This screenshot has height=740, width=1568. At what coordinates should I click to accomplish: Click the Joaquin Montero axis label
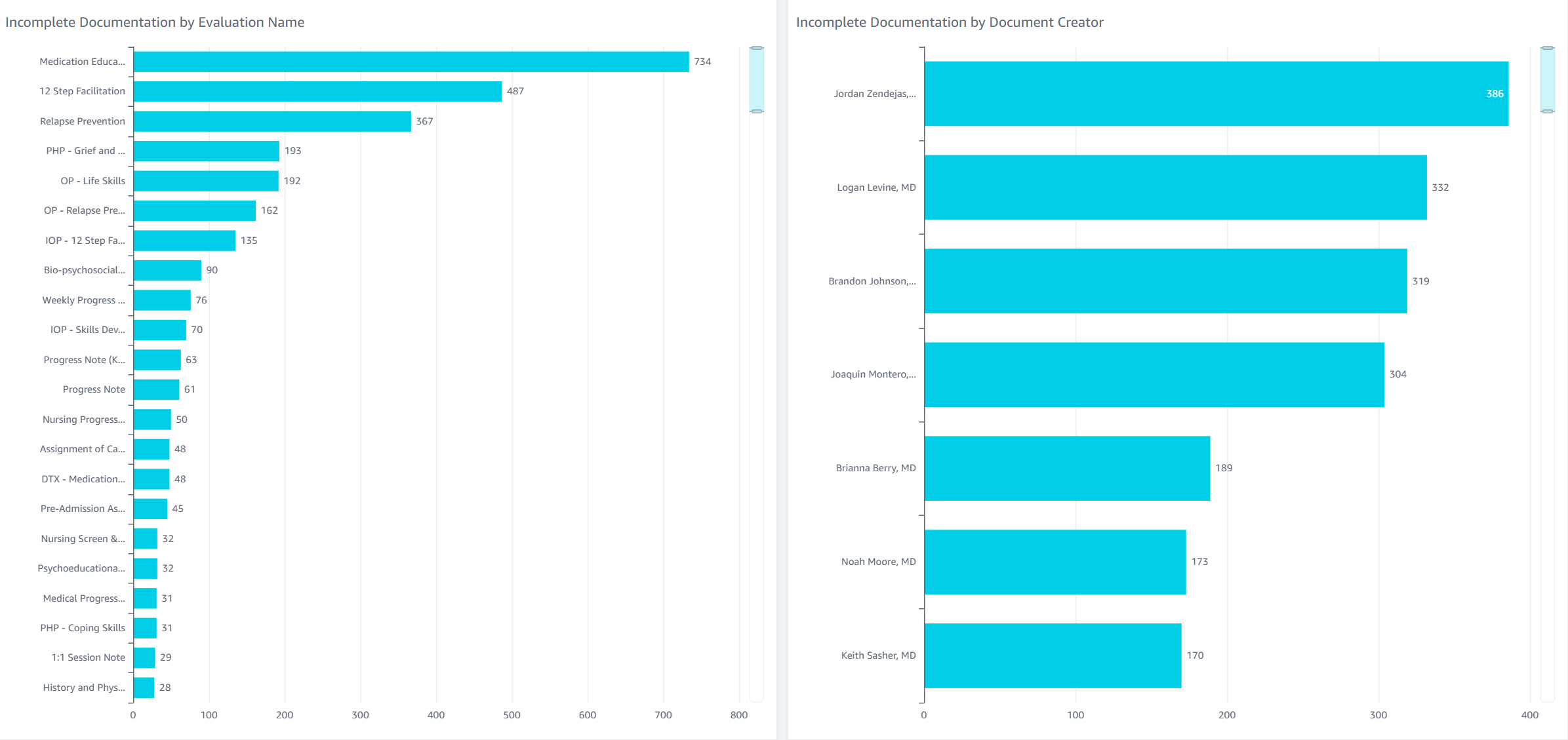pyautogui.click(x=873, y=374)
